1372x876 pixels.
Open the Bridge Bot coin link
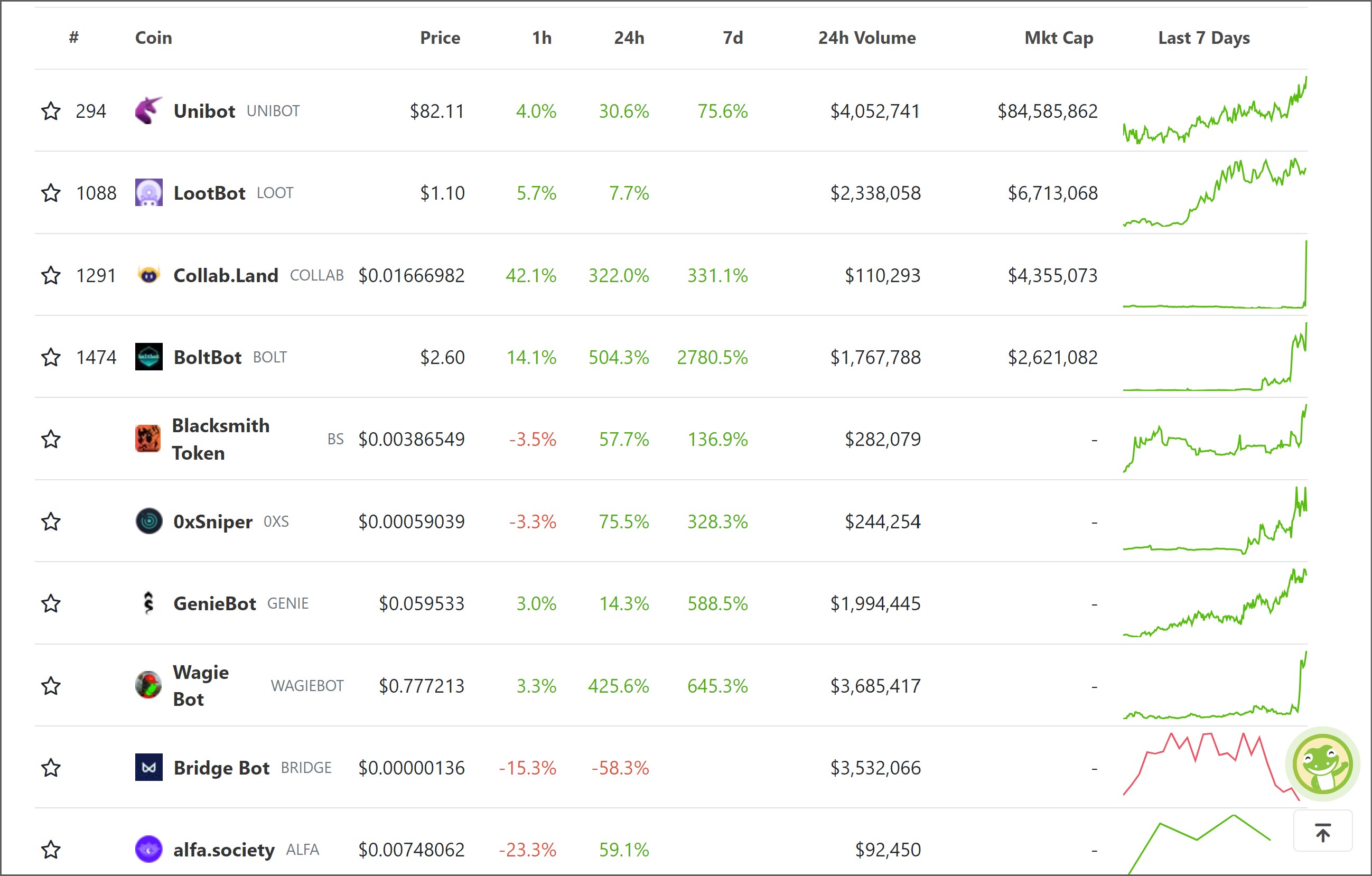[221, 767]
